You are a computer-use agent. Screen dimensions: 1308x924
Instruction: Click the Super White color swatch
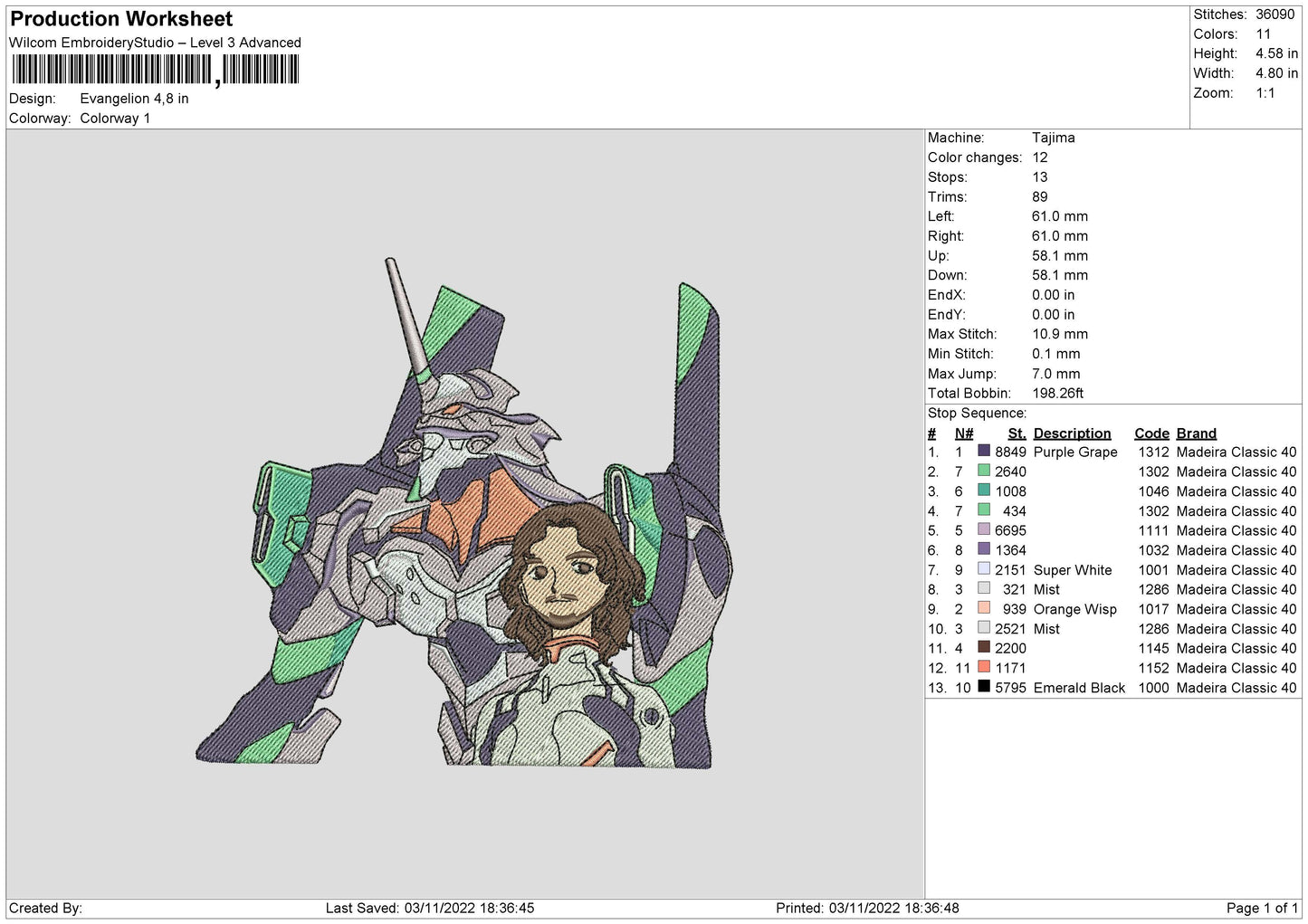pyautogui.click(x=984, y=569)
